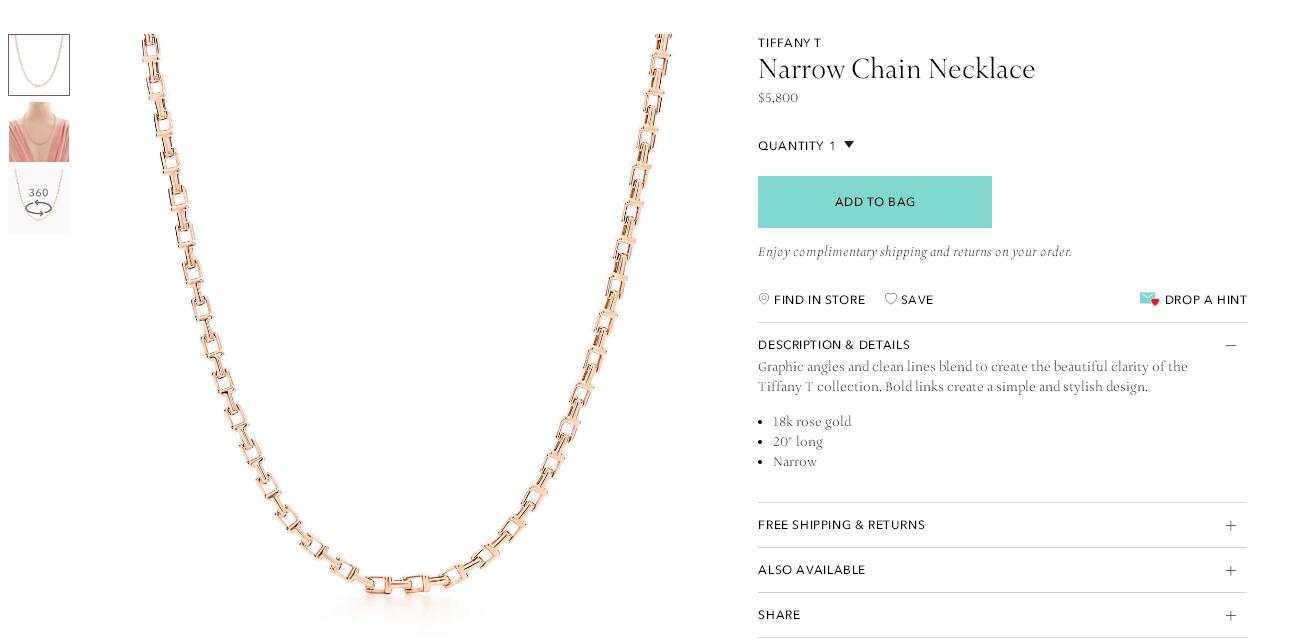
Task: Expand the Share section heading
Action: (x=779, y=615)
